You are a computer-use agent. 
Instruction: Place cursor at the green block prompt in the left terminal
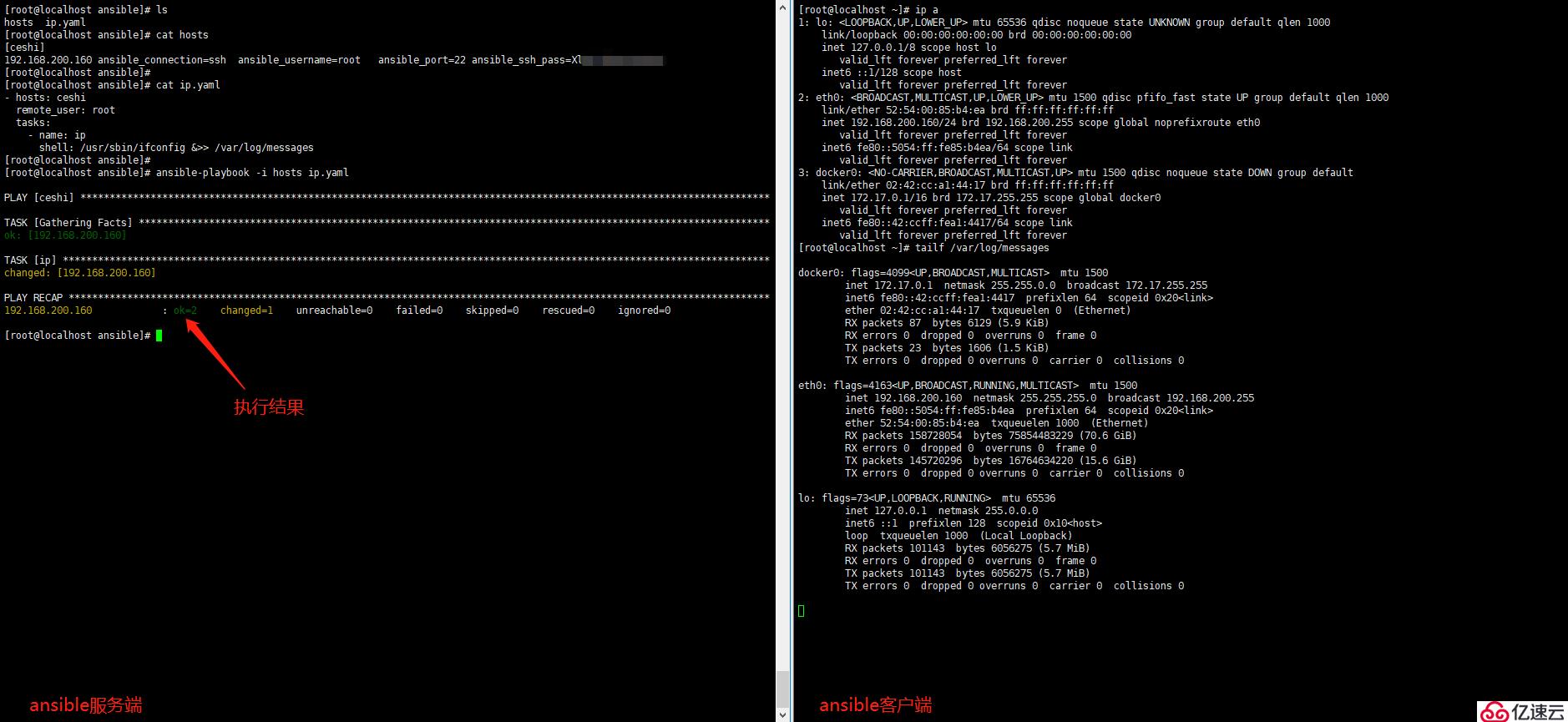[x=159, y=336]
